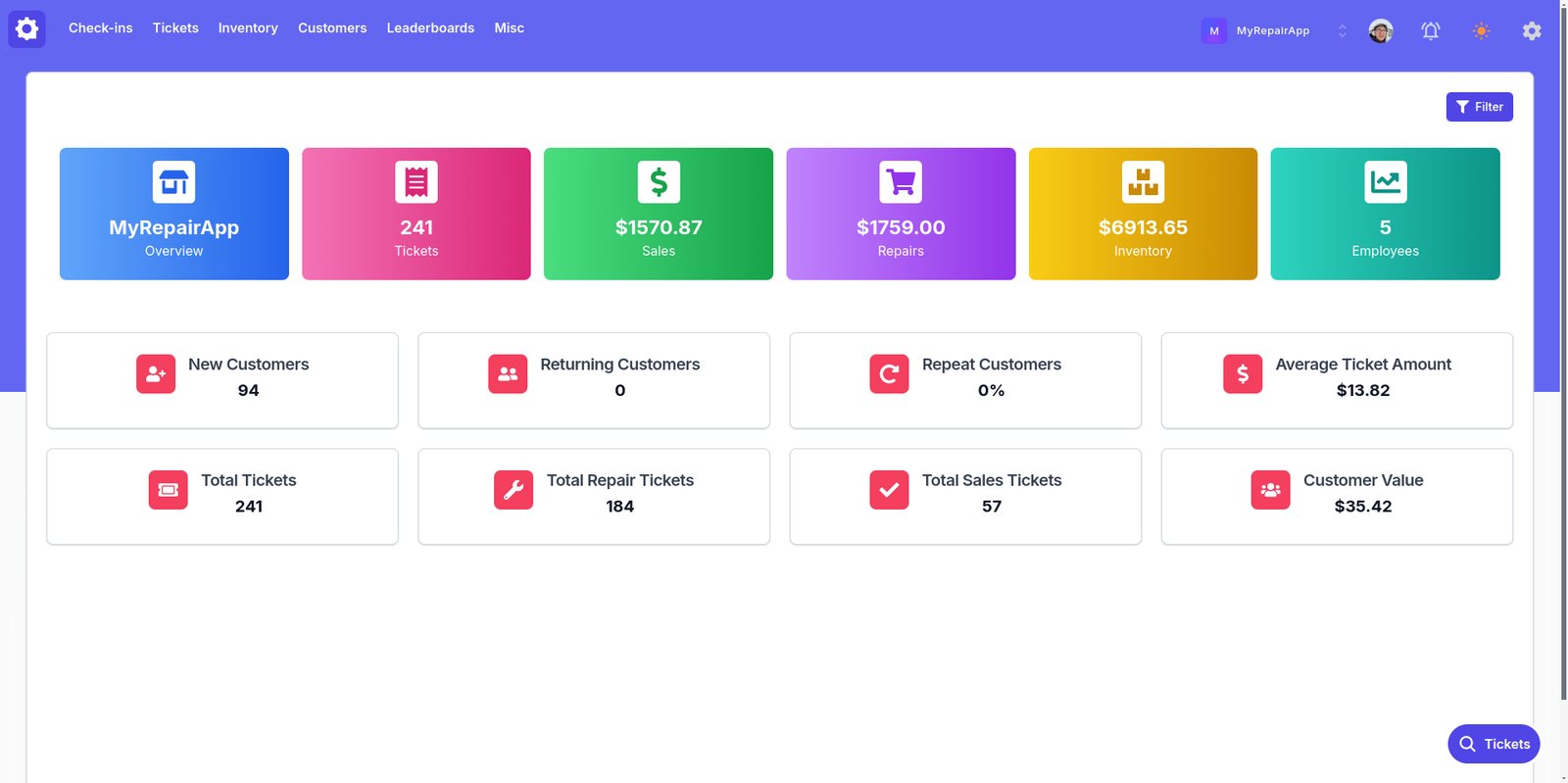1568x783 pixels.
Task: Go to the Inventory menu
Action: (248, 28)
